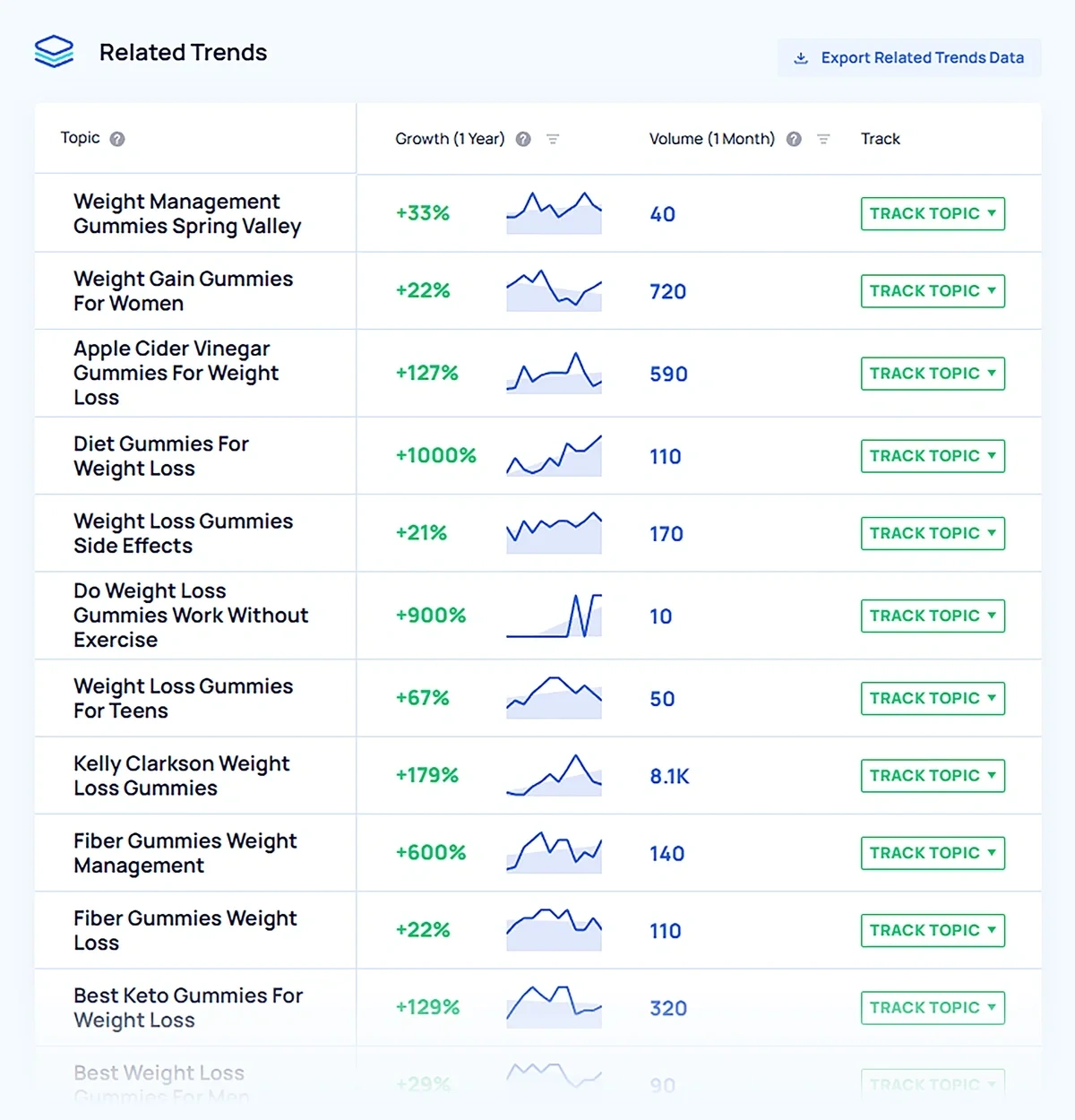The width and height of the screenshot is (1075, 1120).
Task: Click the Topic column help icon
Action: 117,139
